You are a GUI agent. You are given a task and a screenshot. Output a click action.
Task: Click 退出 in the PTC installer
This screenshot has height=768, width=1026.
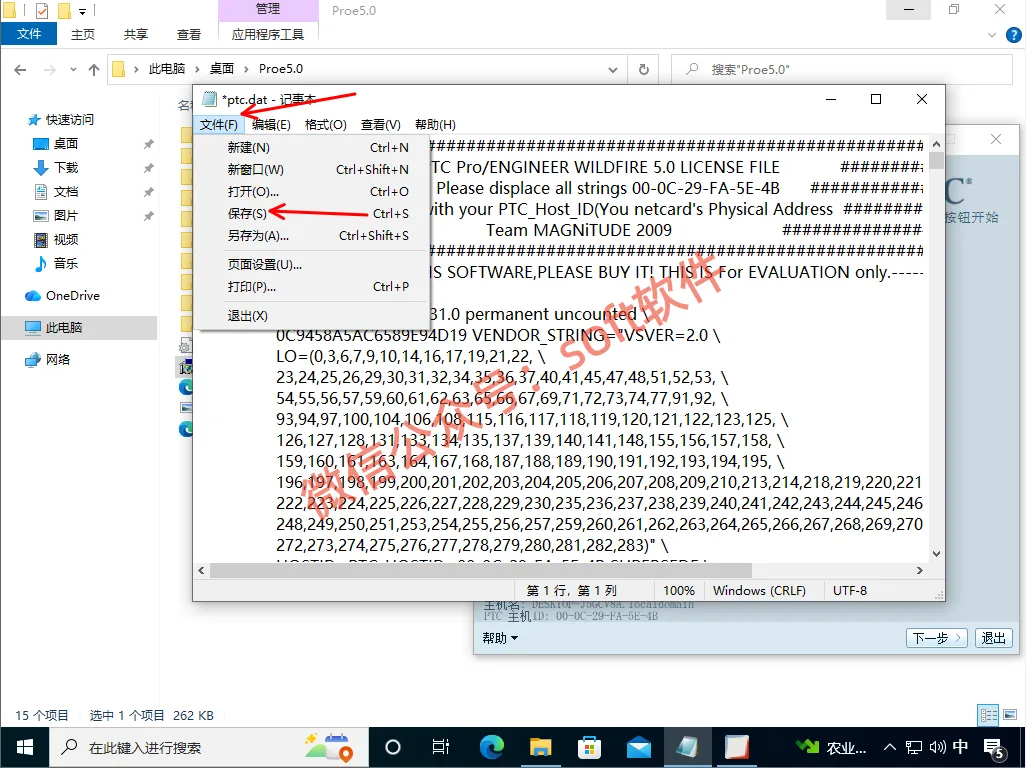[993, 638]
